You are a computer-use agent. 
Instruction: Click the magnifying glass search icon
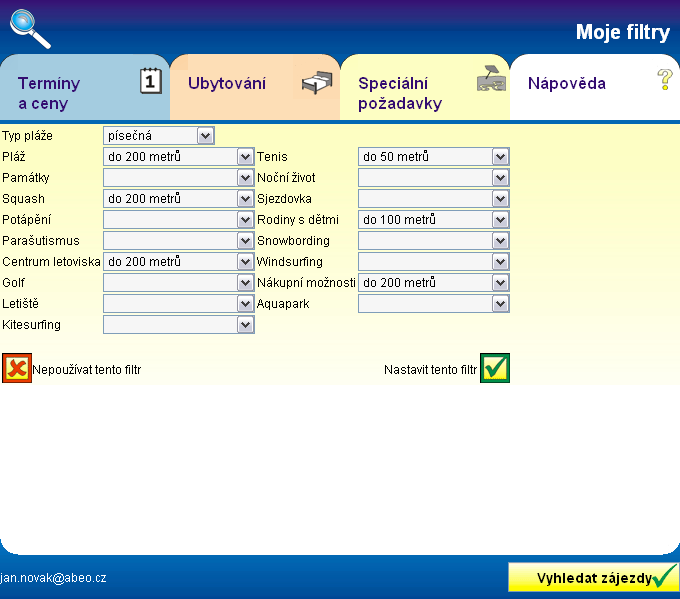pyautogui.click(x=30, y=28)
